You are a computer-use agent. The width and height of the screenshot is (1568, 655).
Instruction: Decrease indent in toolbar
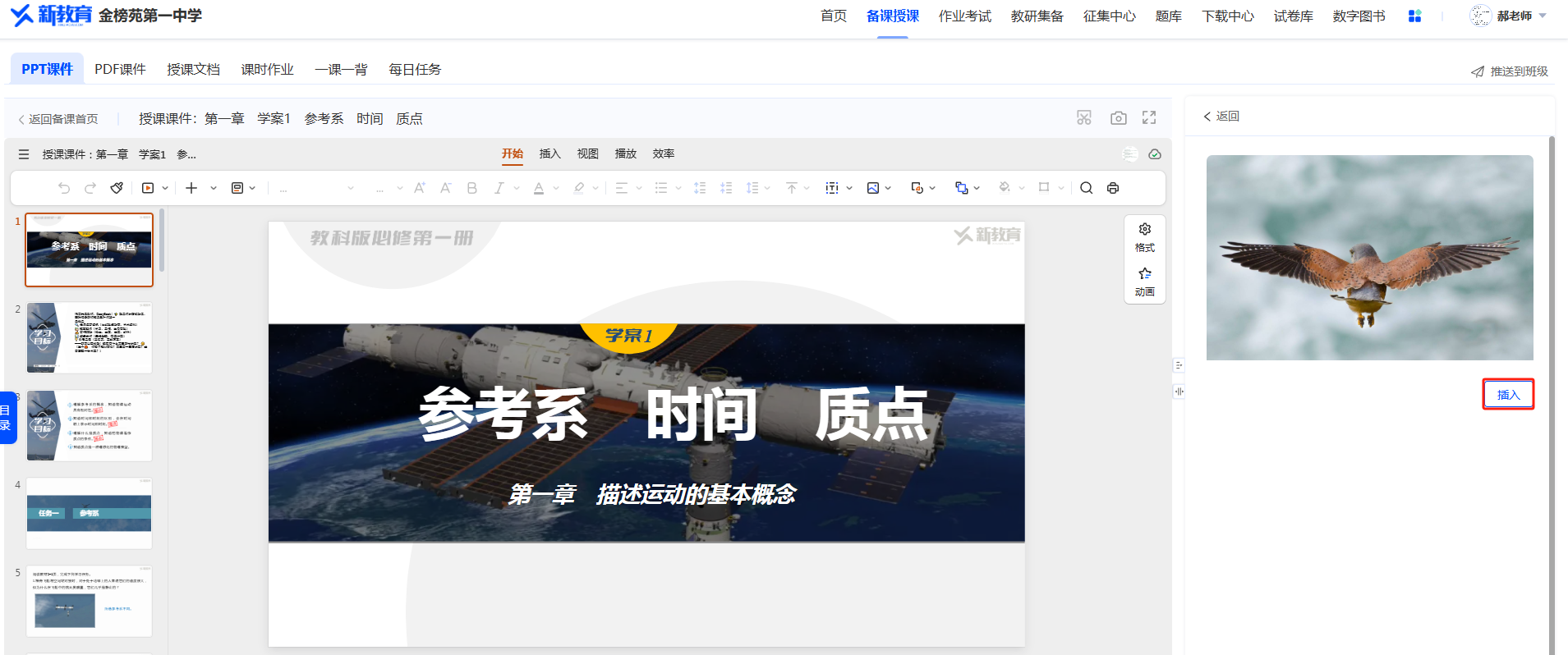700,188
